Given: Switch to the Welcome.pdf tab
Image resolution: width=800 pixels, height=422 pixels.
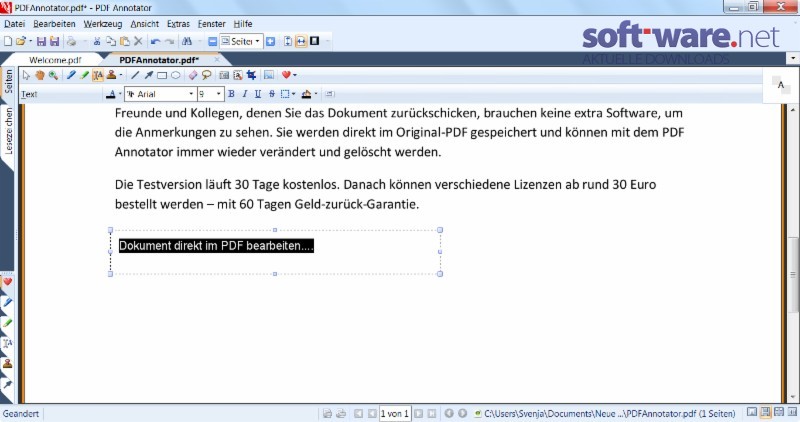Looking at the screenshot, I should [x=55, y=60].
